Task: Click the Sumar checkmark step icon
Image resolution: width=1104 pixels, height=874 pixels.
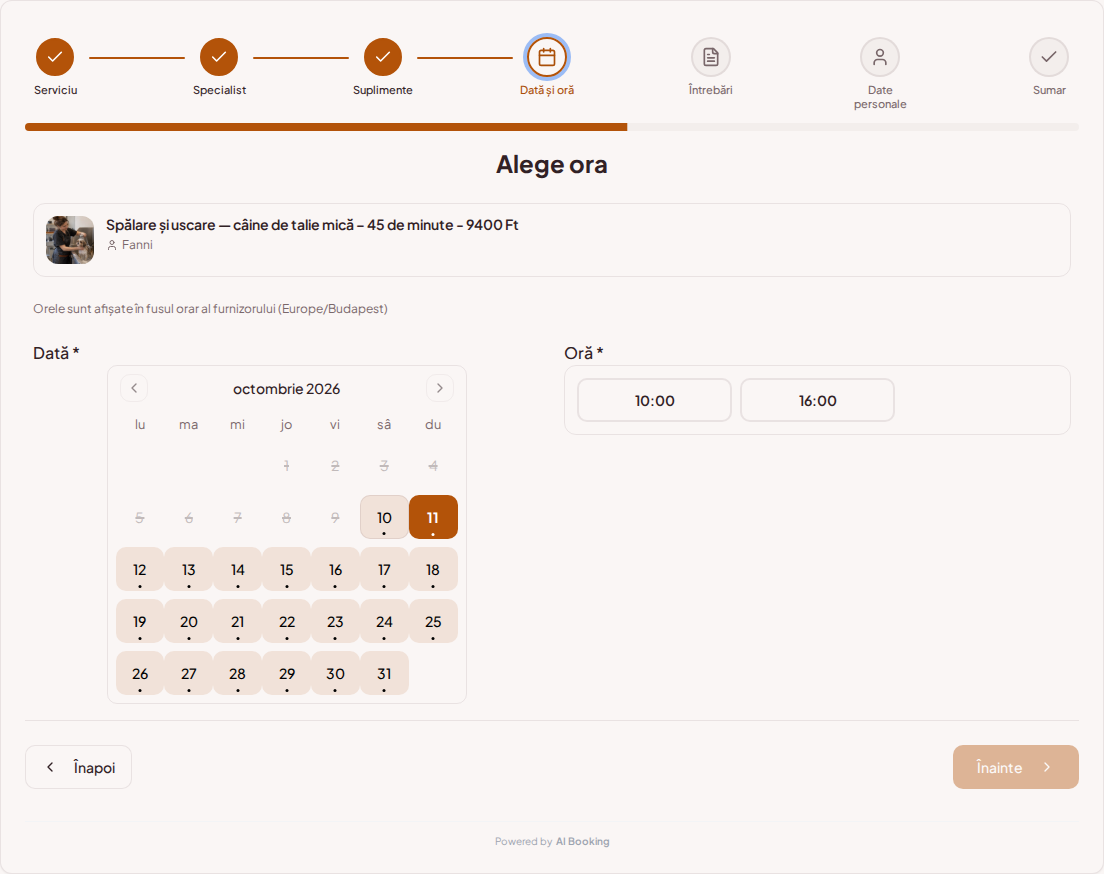Action: click(1049, 57)
